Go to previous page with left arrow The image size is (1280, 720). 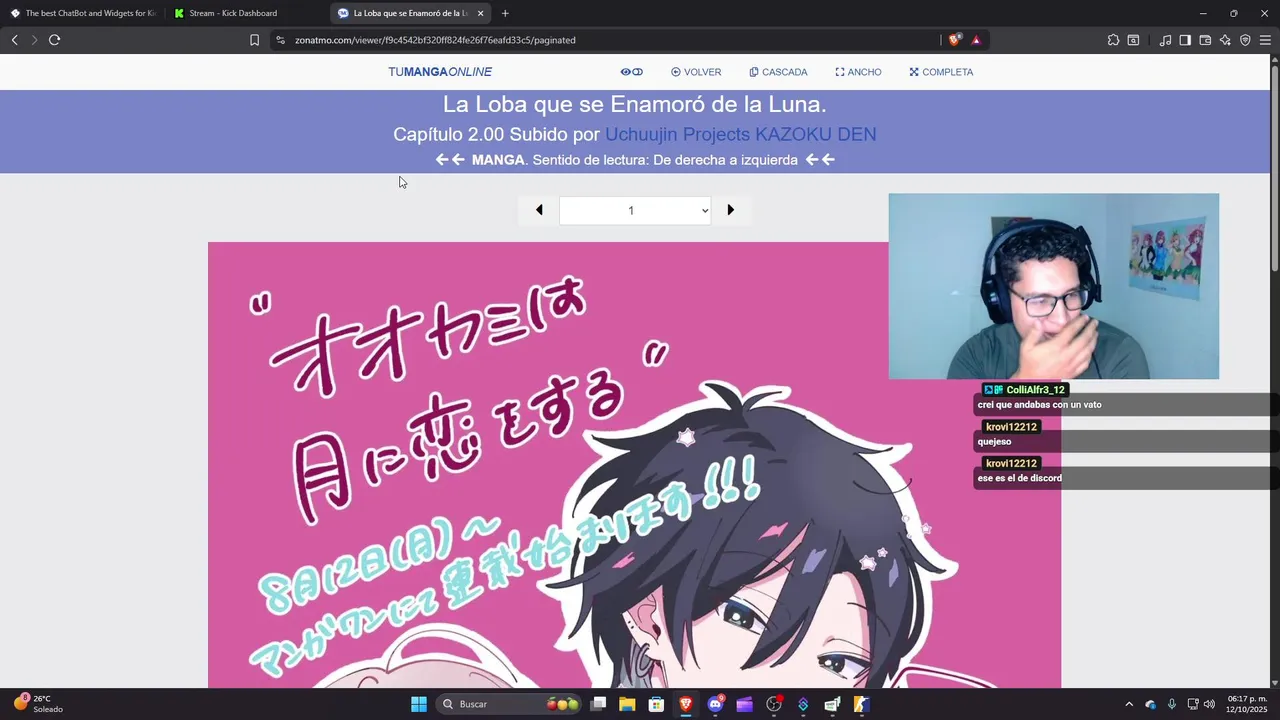click(539, 210)
